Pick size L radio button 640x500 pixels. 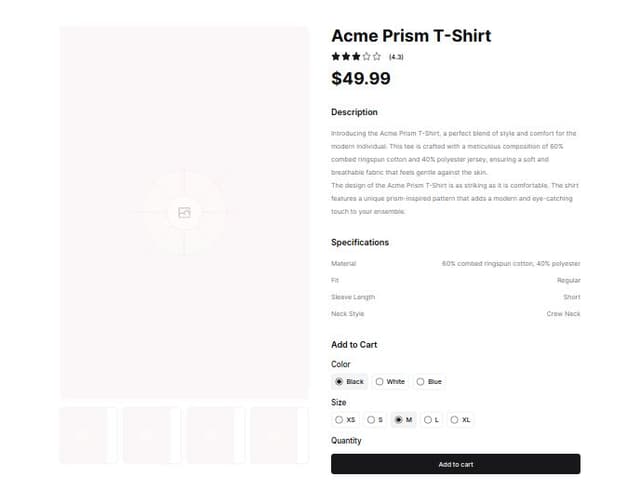428,420
